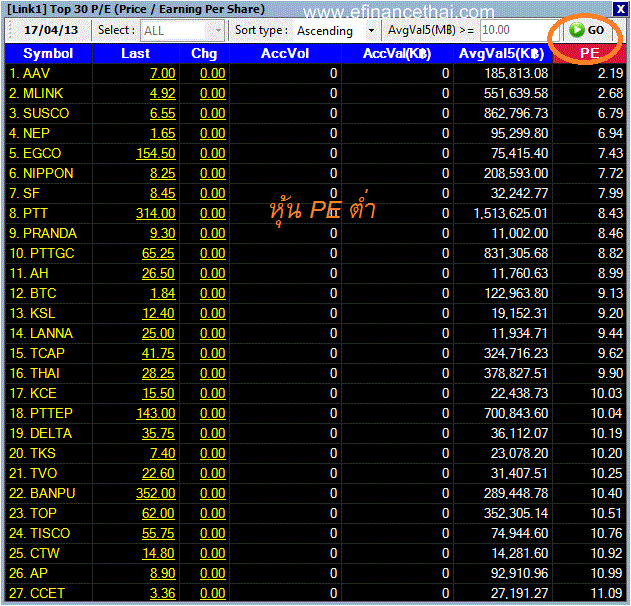Click last price 143.00 of PTTEP
This screenshot has height=606, width=631.
(x=156, y=413)
